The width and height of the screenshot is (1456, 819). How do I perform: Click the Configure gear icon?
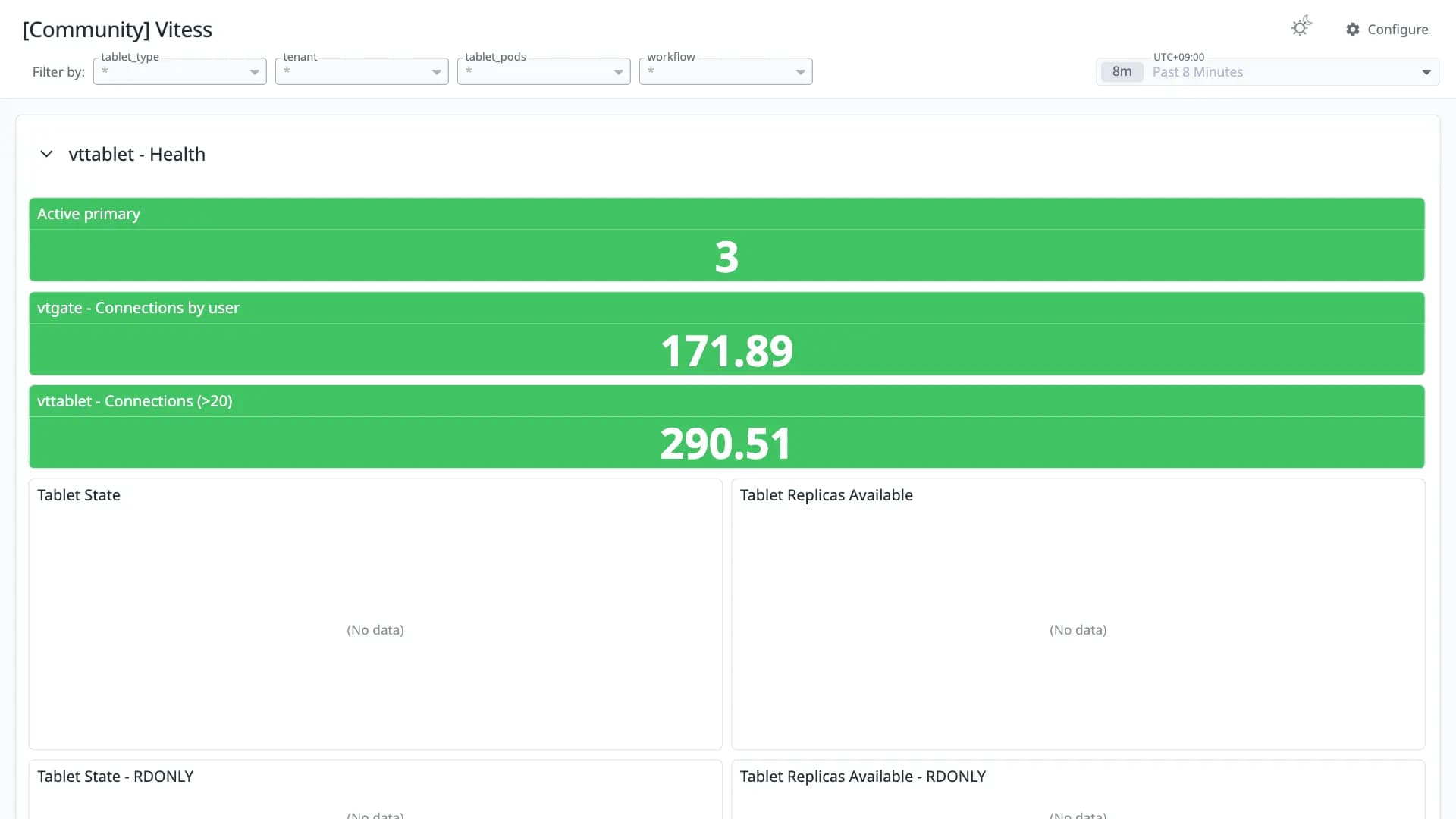pyautogui.click(x=1353, y=30)
